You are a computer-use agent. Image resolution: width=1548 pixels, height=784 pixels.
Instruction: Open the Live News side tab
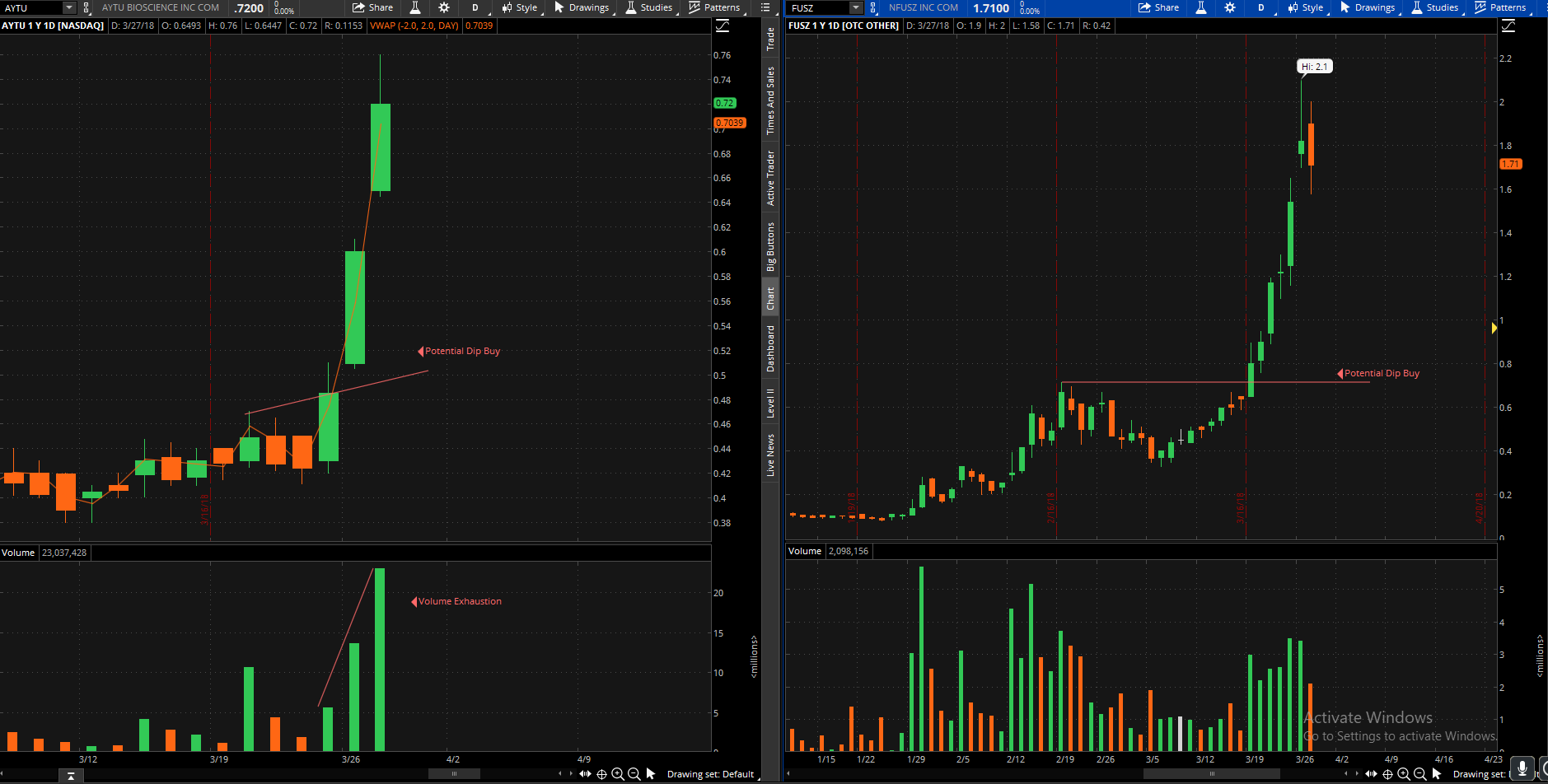(x=770, y=455)
